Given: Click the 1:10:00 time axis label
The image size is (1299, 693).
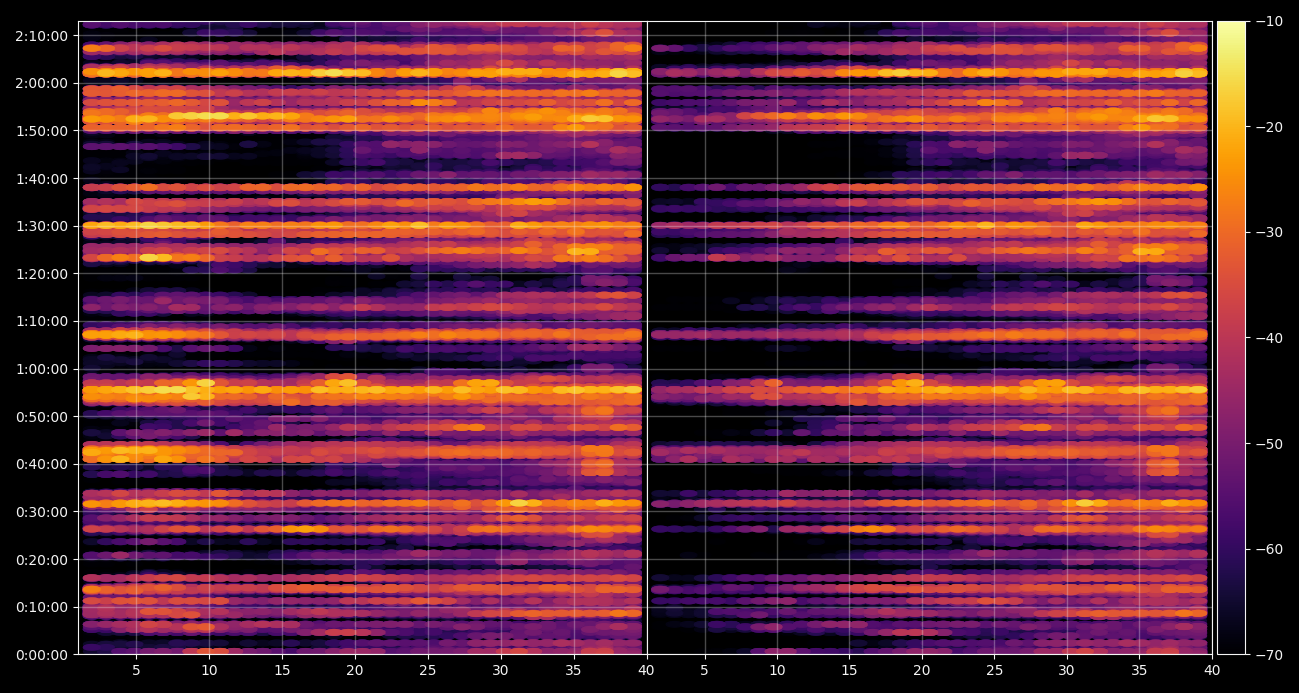Looking at the screenshot, I should coord(42,321).
